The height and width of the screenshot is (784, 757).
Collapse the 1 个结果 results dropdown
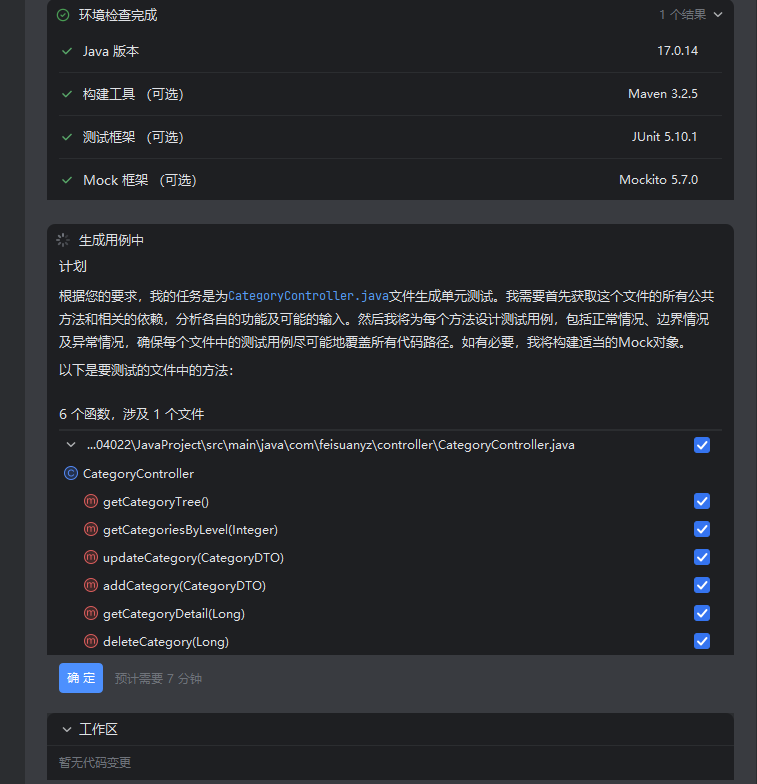(718, 15)
